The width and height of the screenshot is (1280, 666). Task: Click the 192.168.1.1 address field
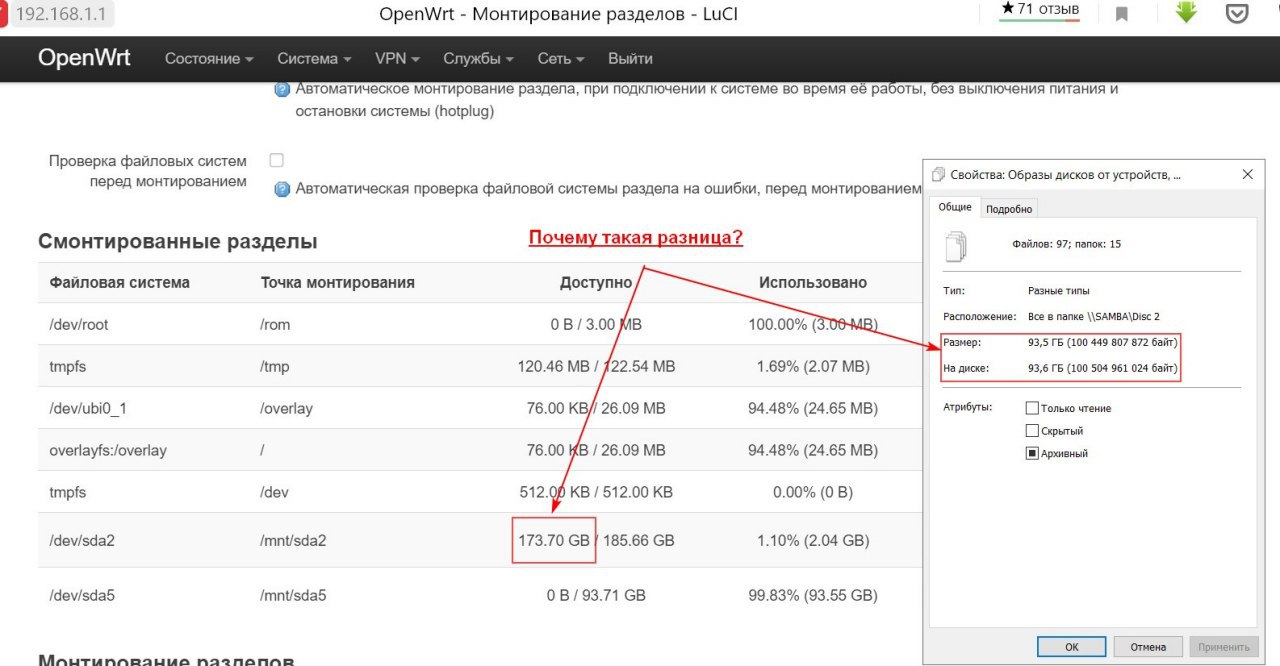(62, 14)
